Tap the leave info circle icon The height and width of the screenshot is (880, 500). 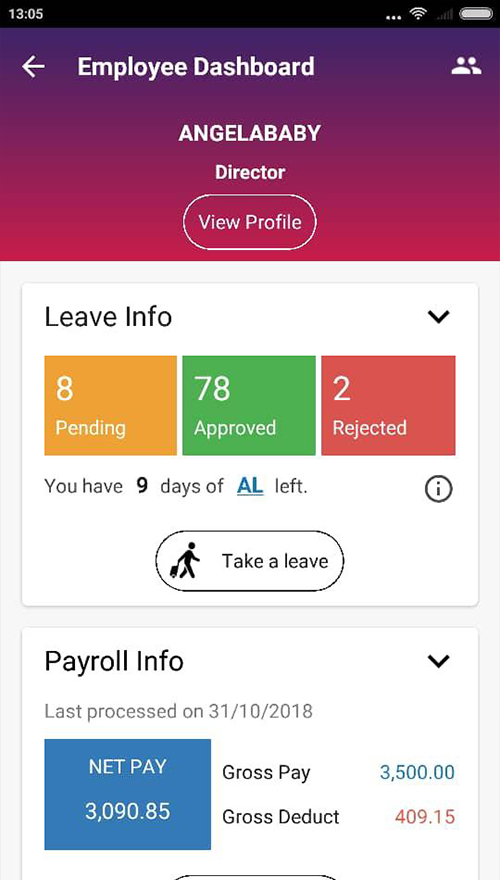pos(438,490)
